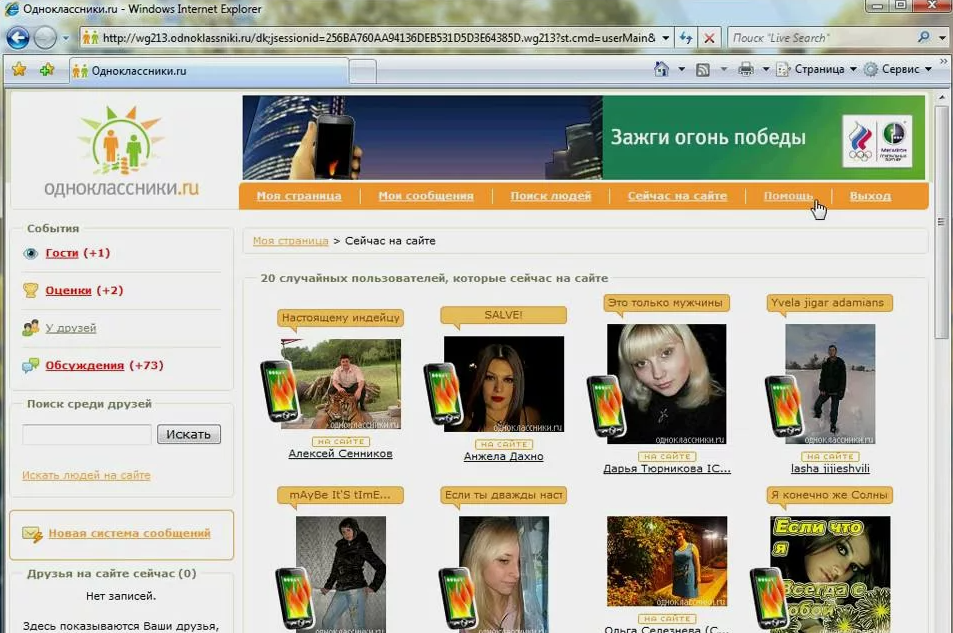This screenshot has width=953, height=633.
Task: Open Обсуждения (+73) link
Action: click(104, 365)
